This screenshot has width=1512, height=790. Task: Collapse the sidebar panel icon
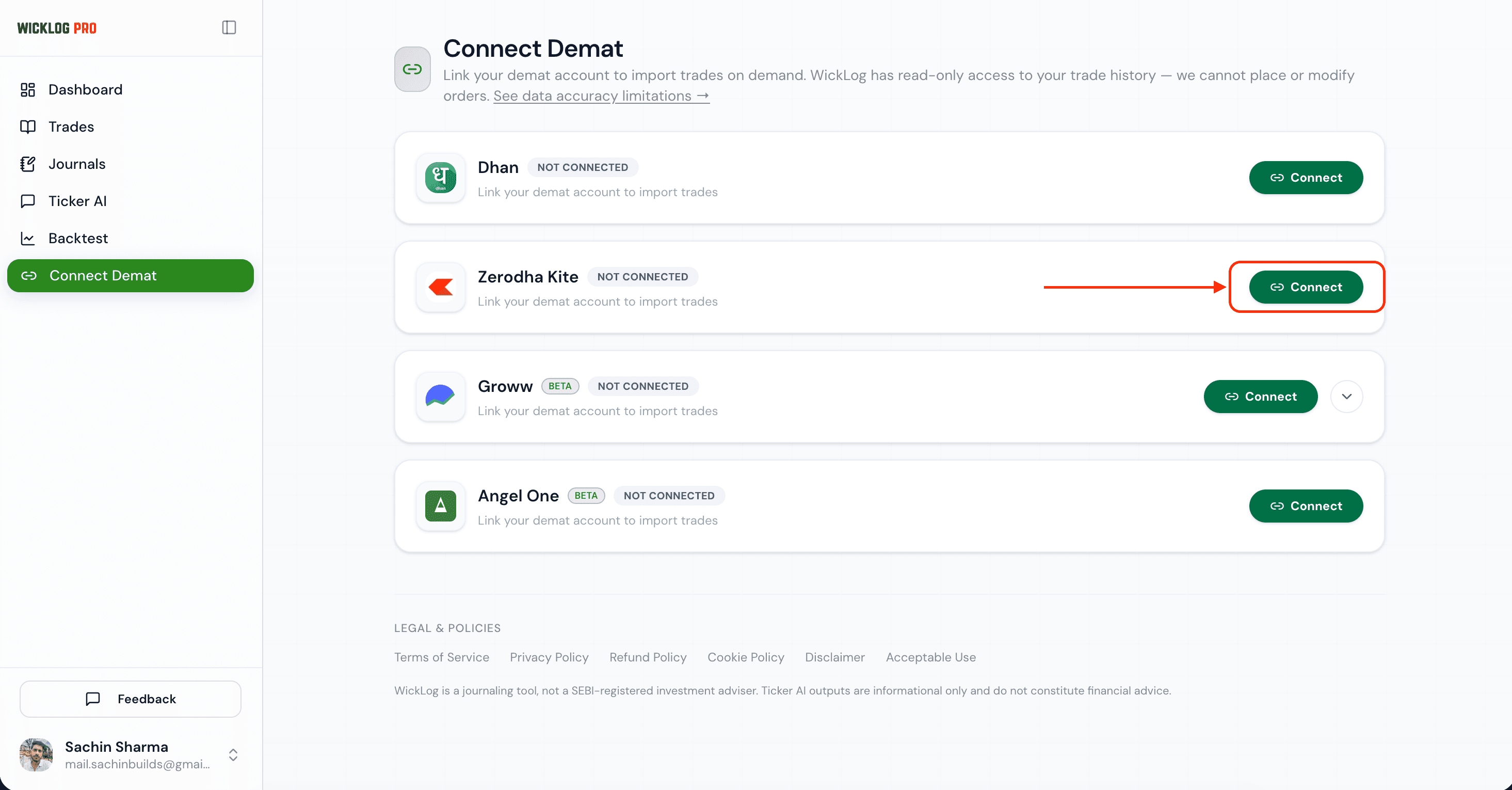[229, 27]
